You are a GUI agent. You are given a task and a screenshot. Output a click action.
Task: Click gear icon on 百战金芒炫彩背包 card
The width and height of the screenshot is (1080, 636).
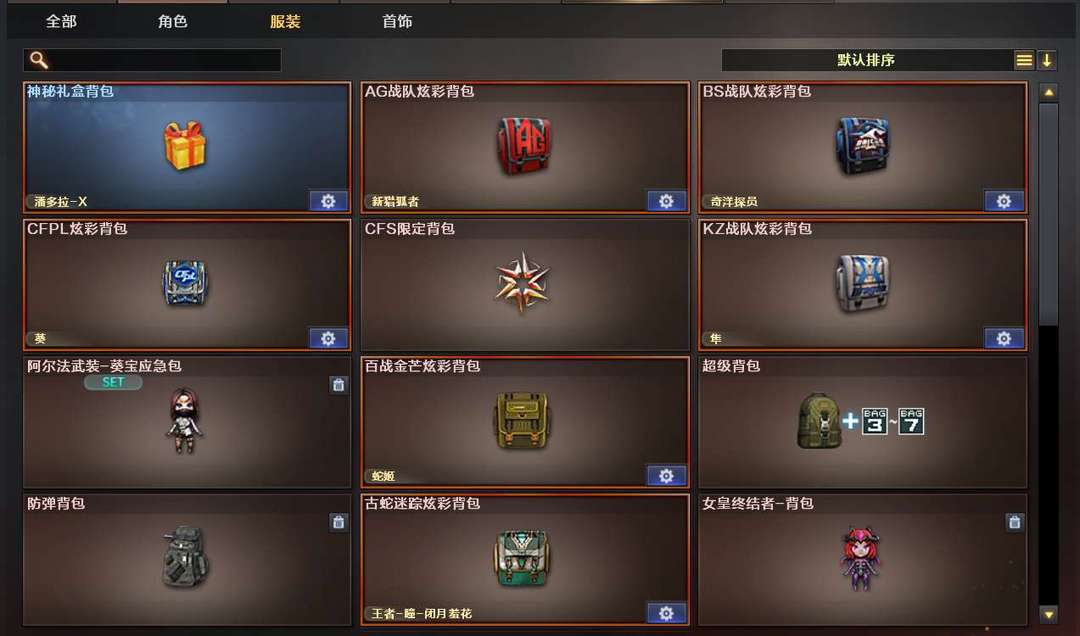(666, 475)
